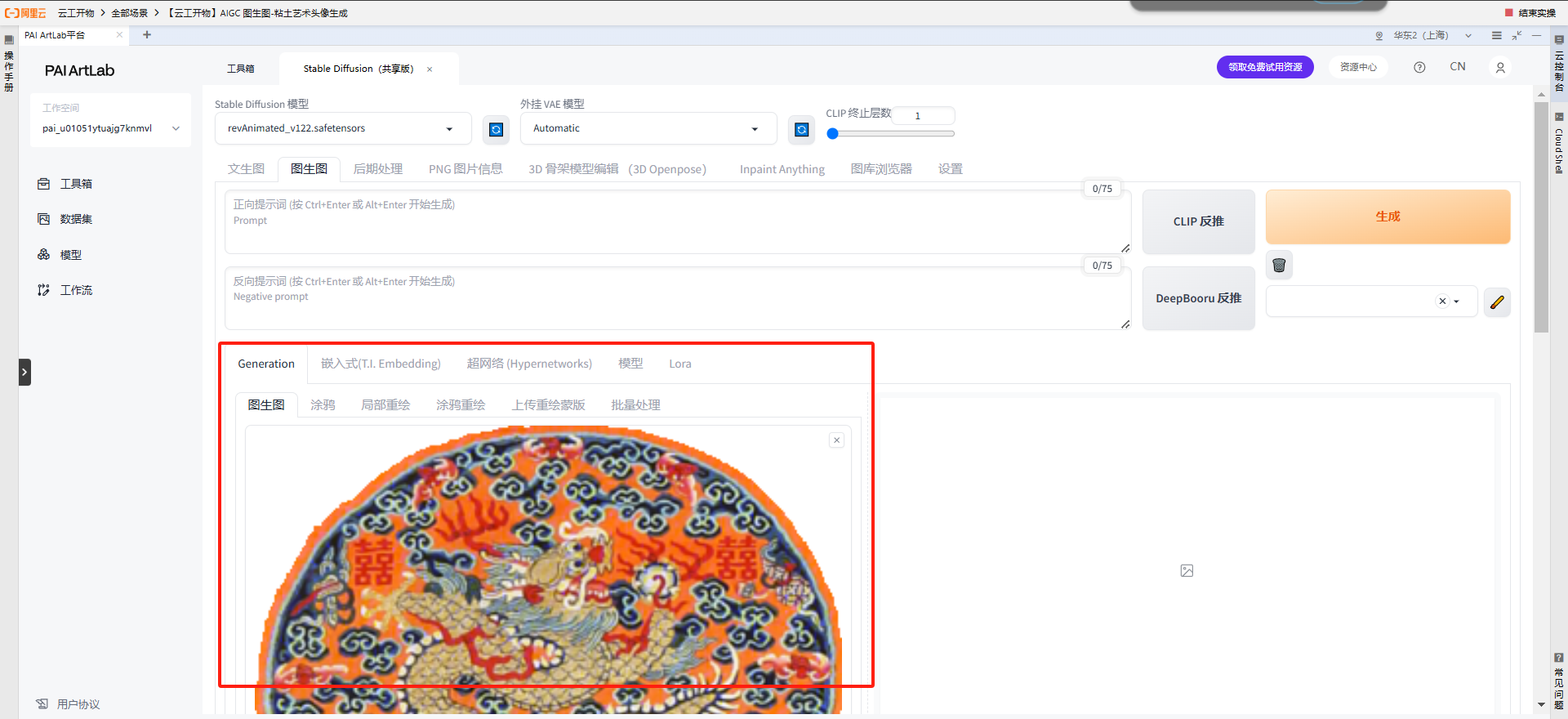Switch language via CN selector
Screen dimensions: 1568x719
pos(1458,67)
